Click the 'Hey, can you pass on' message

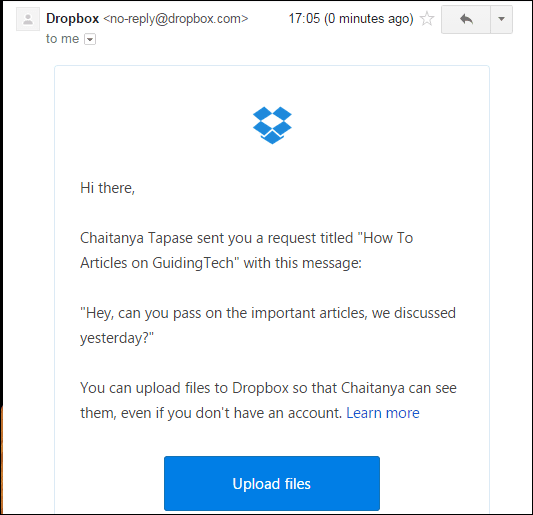click(x=268, y=325)
